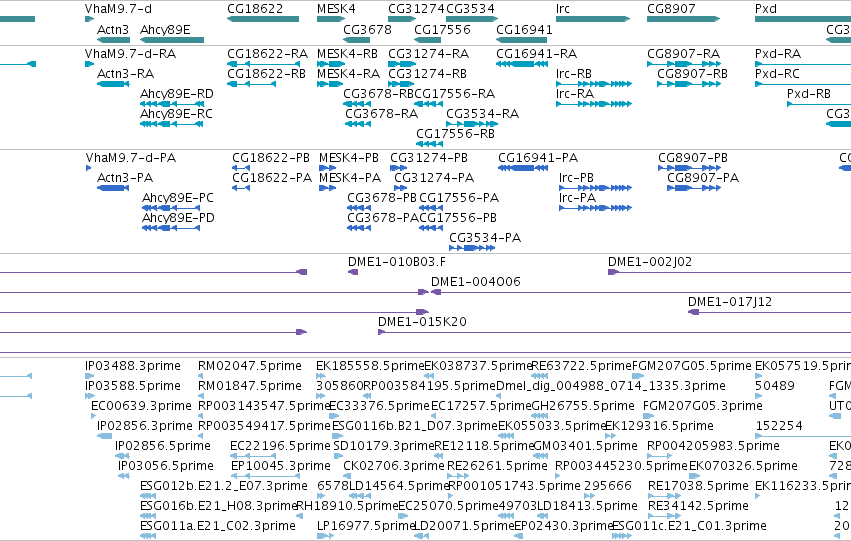Select EST ESG011c.E21_C01.3prime
Screen dimensions: 851x541
(622, 537)
